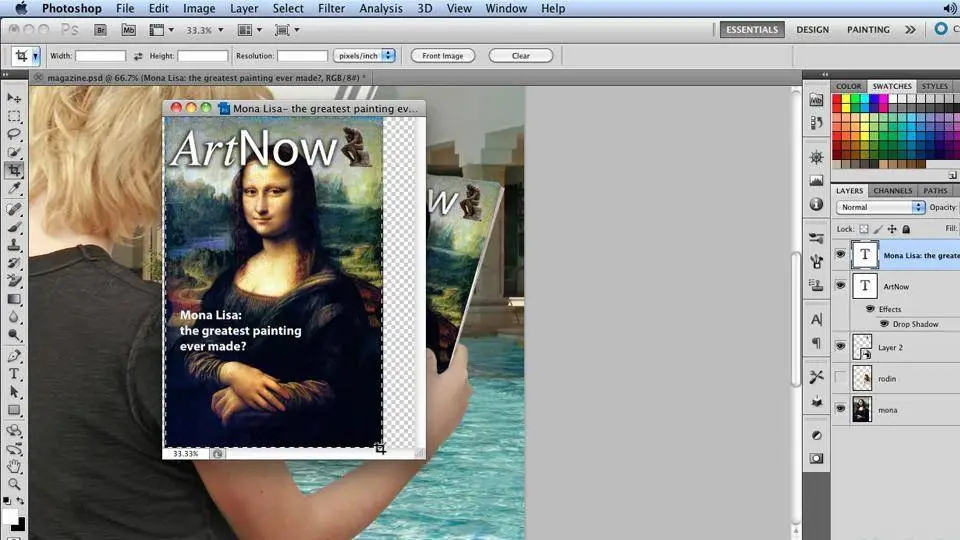Select the Eyedropper tool
This screenshot has width=960, height=540.
13,189
